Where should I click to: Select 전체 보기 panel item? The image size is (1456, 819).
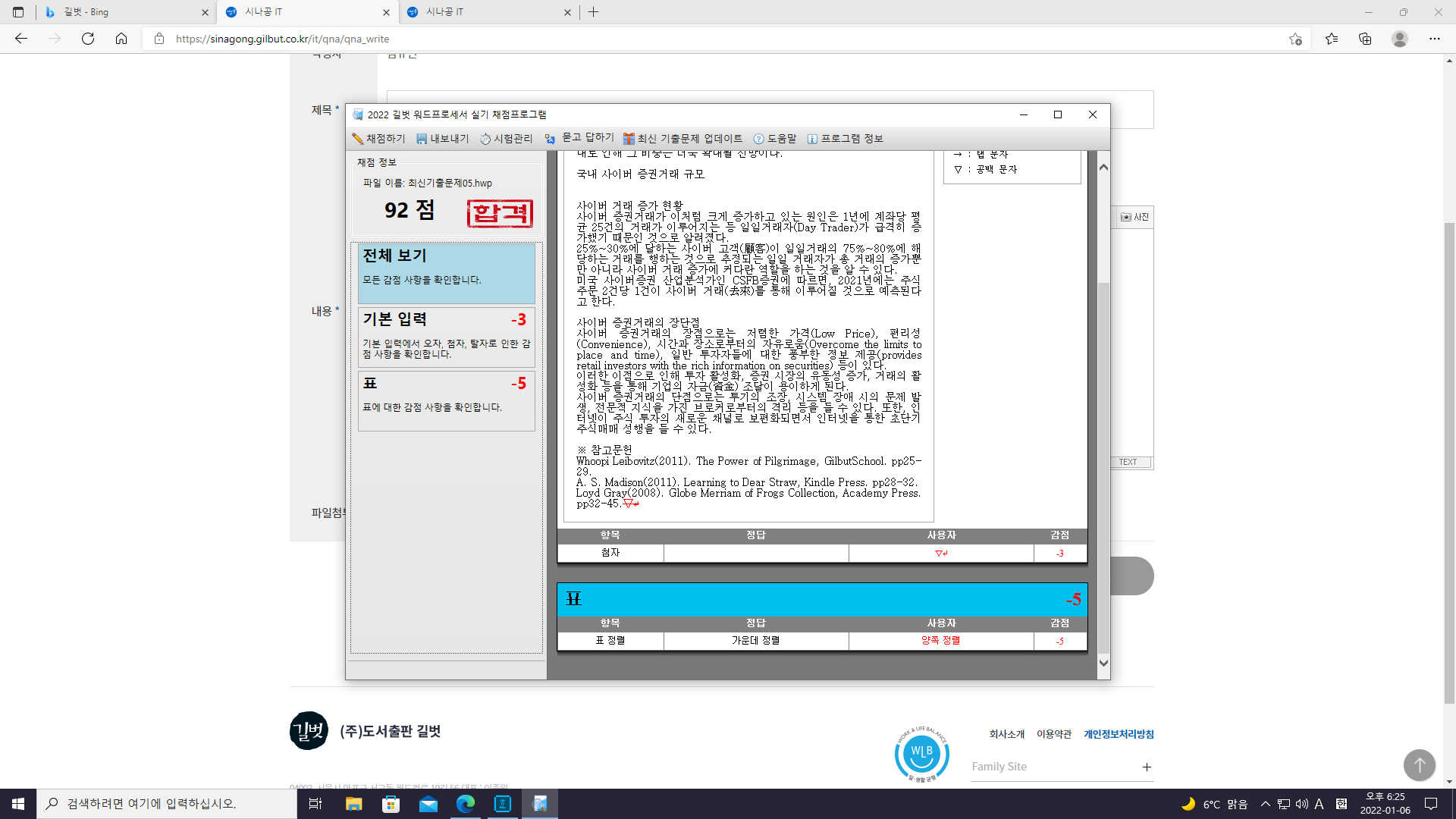point(446,273)
